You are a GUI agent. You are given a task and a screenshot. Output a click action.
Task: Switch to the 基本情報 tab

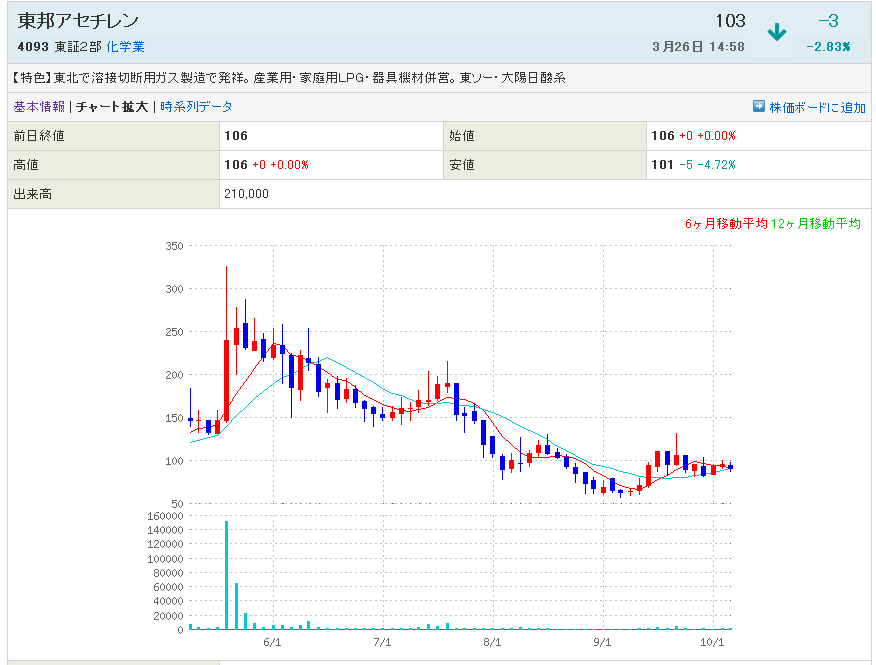click(38, 107)
